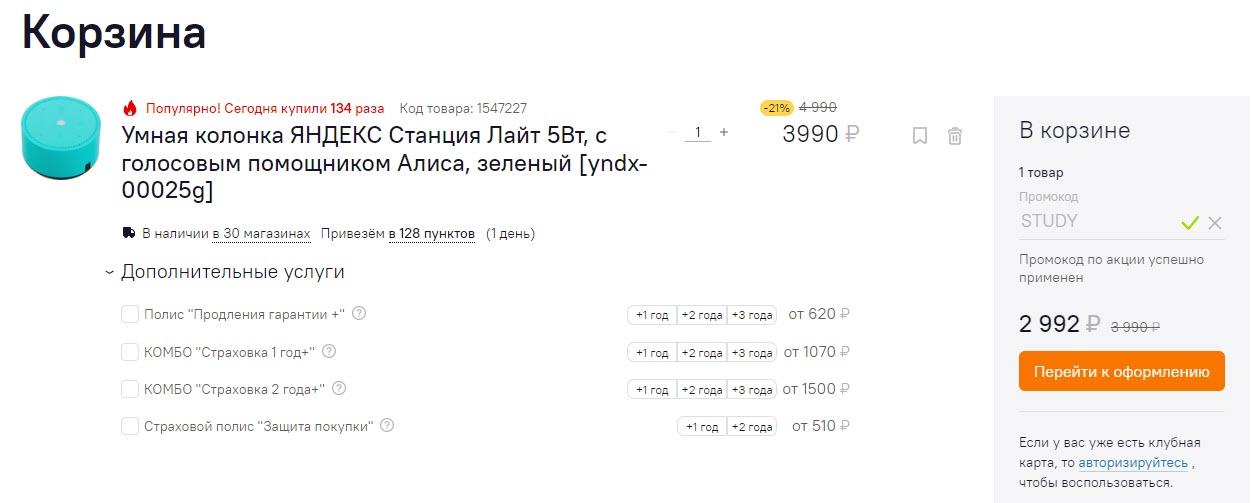Select "+1 год" for "Защита покупки" policy
The image size is (1253, 503).
(702, 427)
